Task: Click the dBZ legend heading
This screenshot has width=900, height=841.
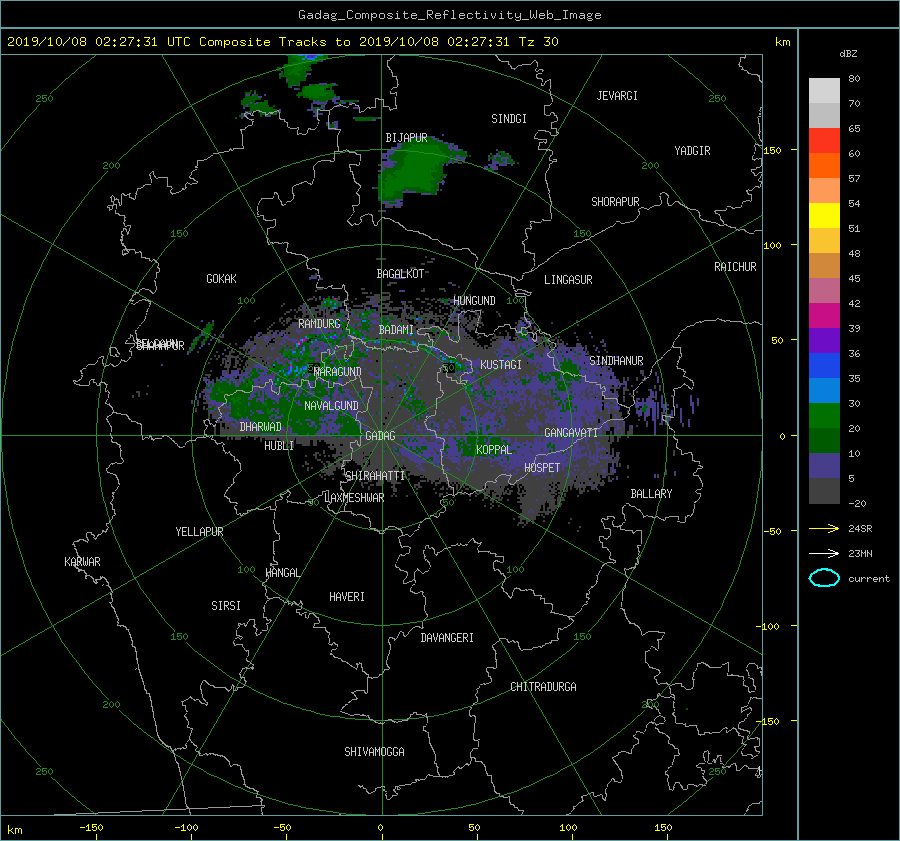Action: tap(848, 54)
